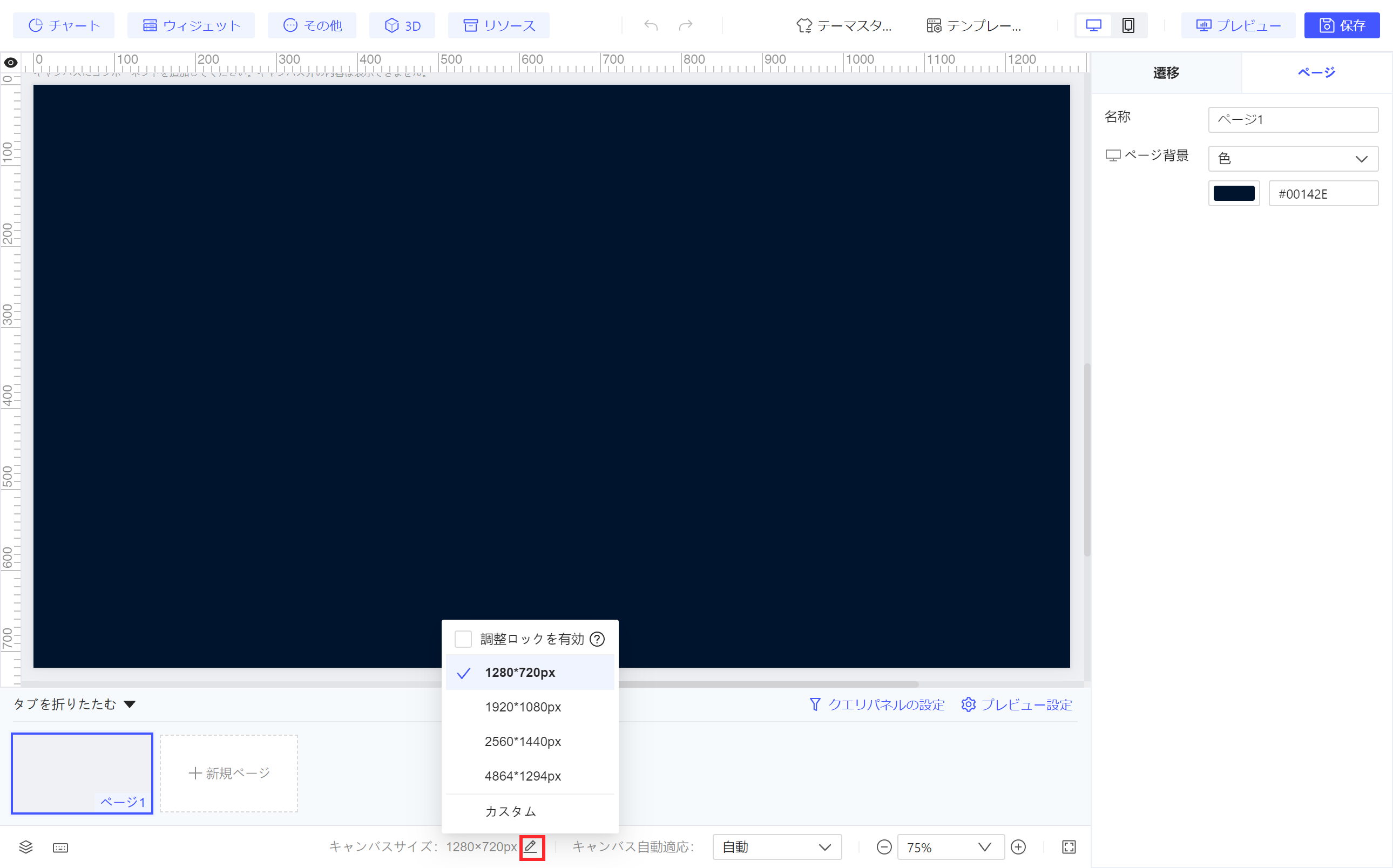
Task: Enable the 調整ロックを有効 checkbox
Action: (x=463, y=639)
